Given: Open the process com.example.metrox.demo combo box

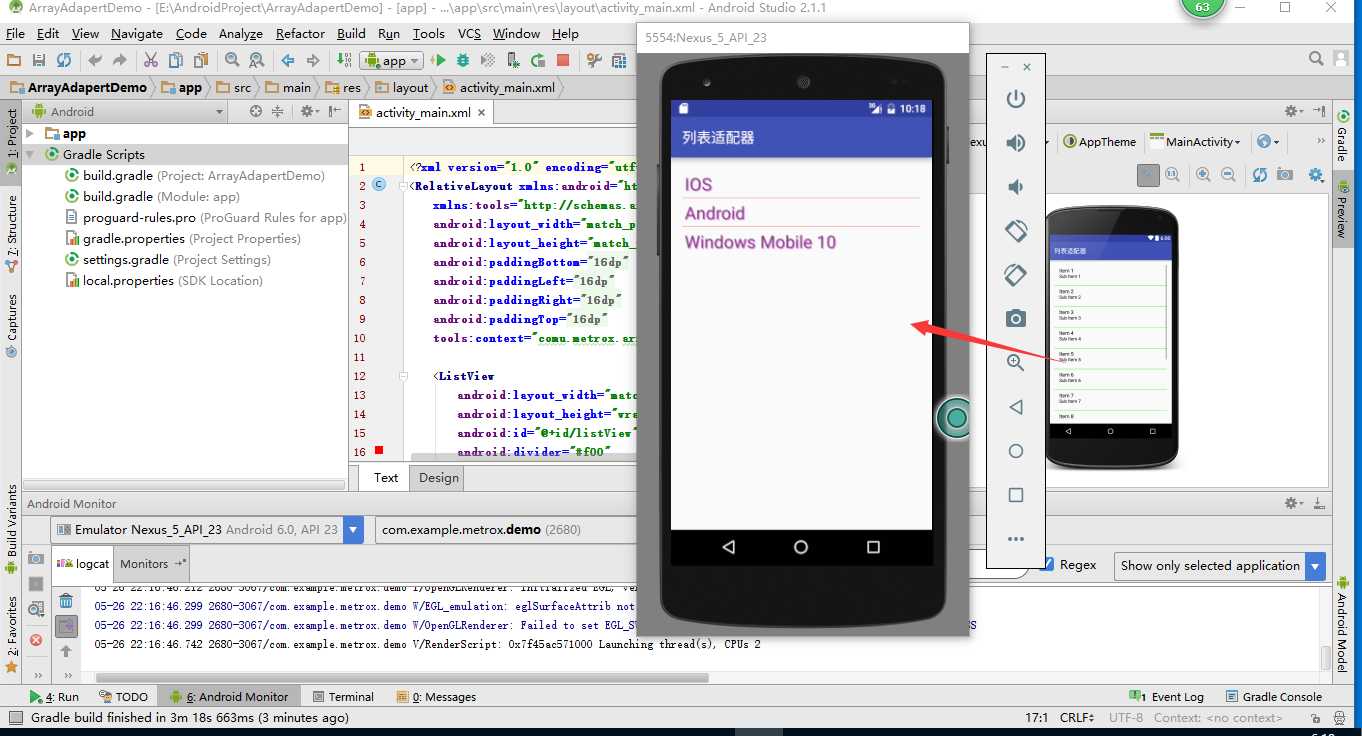Looking at the screenshot, I should coord(505,529).
